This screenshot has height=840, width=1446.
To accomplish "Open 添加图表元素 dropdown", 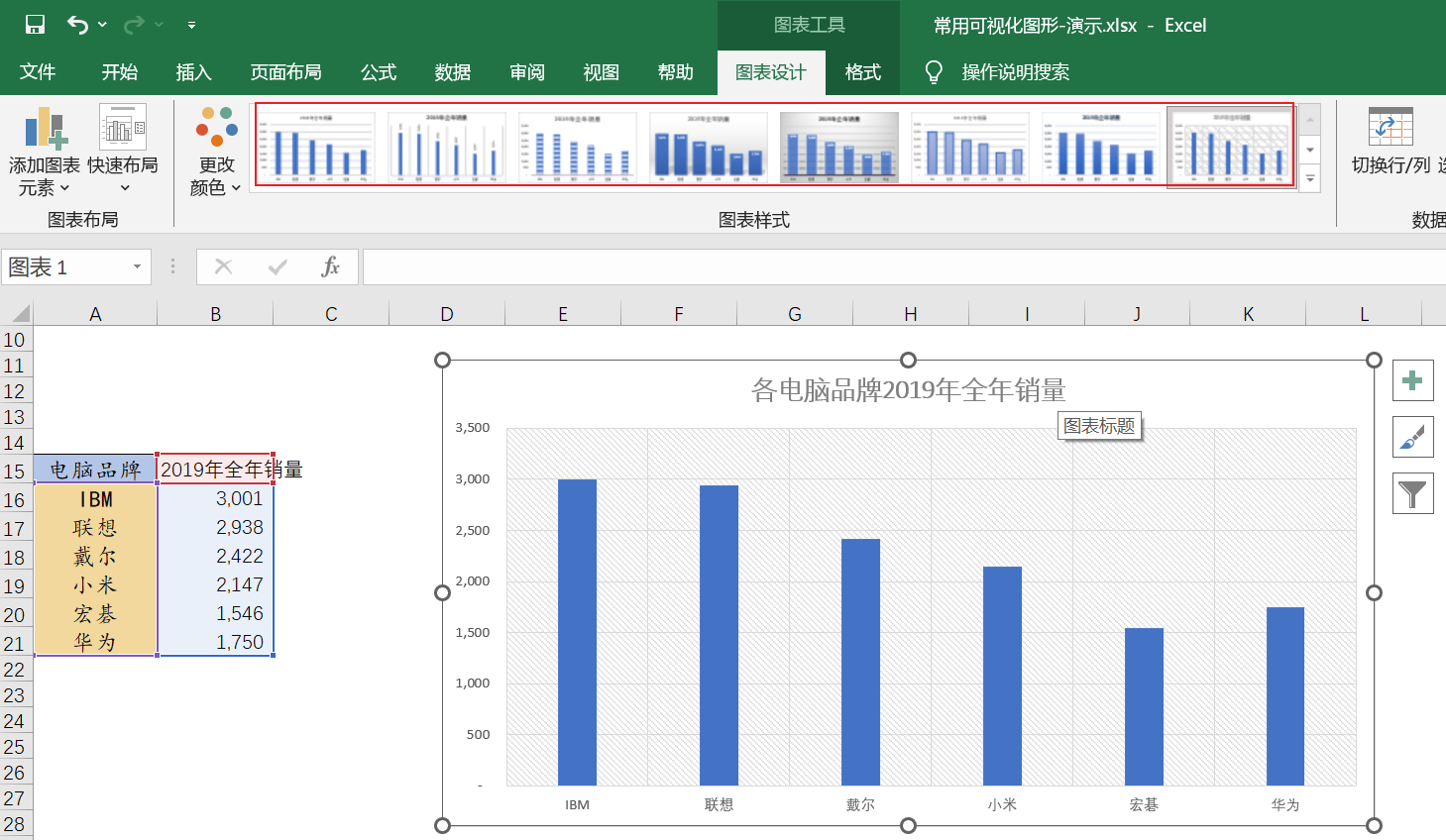I will coord(44,152).
